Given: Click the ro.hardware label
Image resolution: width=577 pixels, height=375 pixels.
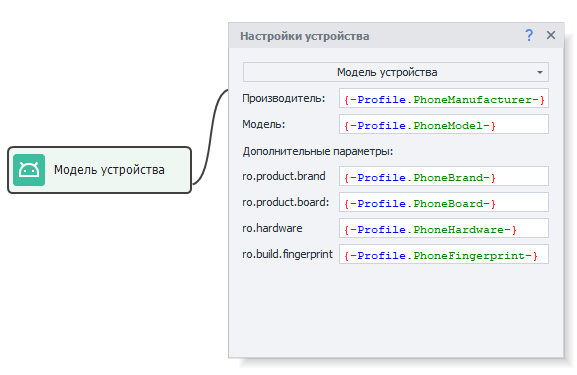Looking at the screenshot, I should point(272,228).
